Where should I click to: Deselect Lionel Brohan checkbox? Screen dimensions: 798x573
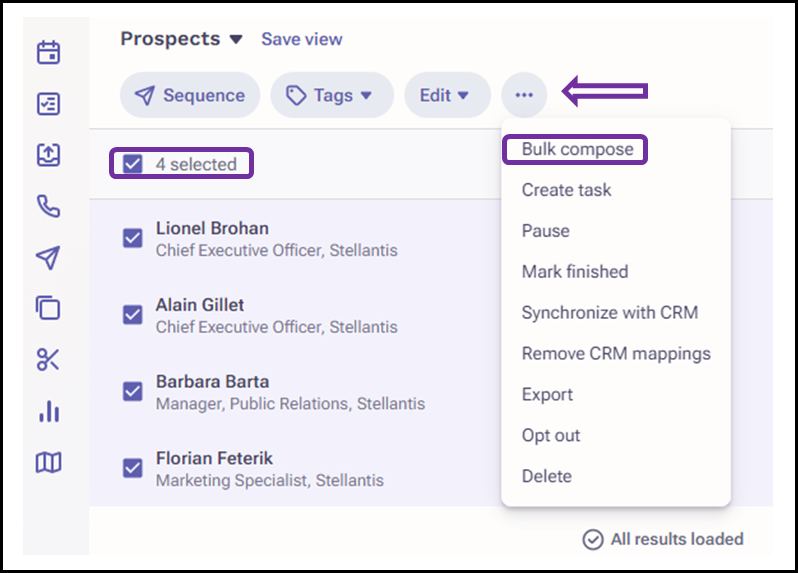(133, 238)
